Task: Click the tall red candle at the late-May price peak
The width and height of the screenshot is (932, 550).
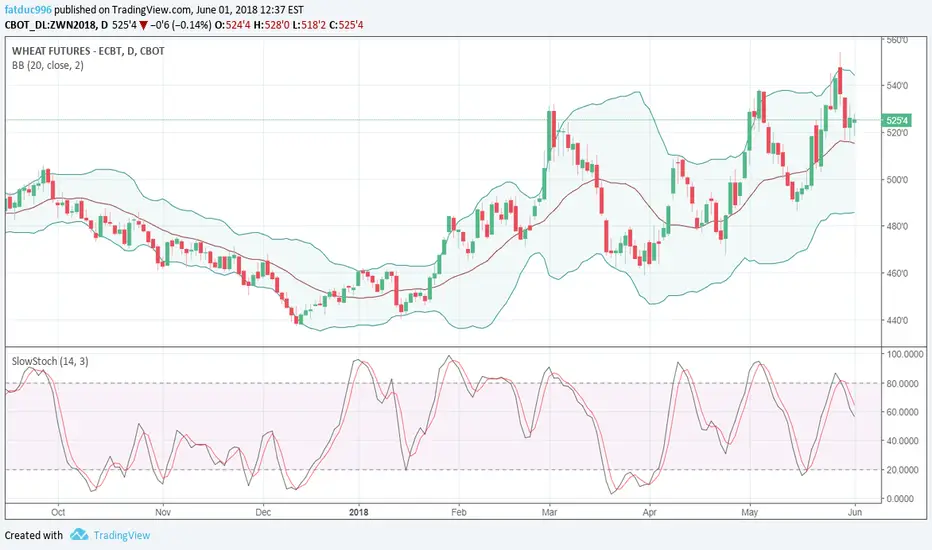Action: tap(840, 81)
